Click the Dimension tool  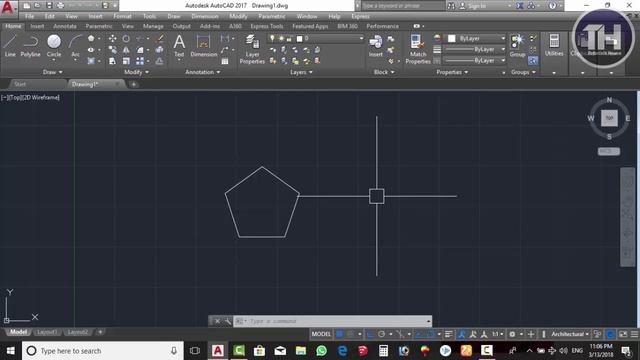point(203,45)
